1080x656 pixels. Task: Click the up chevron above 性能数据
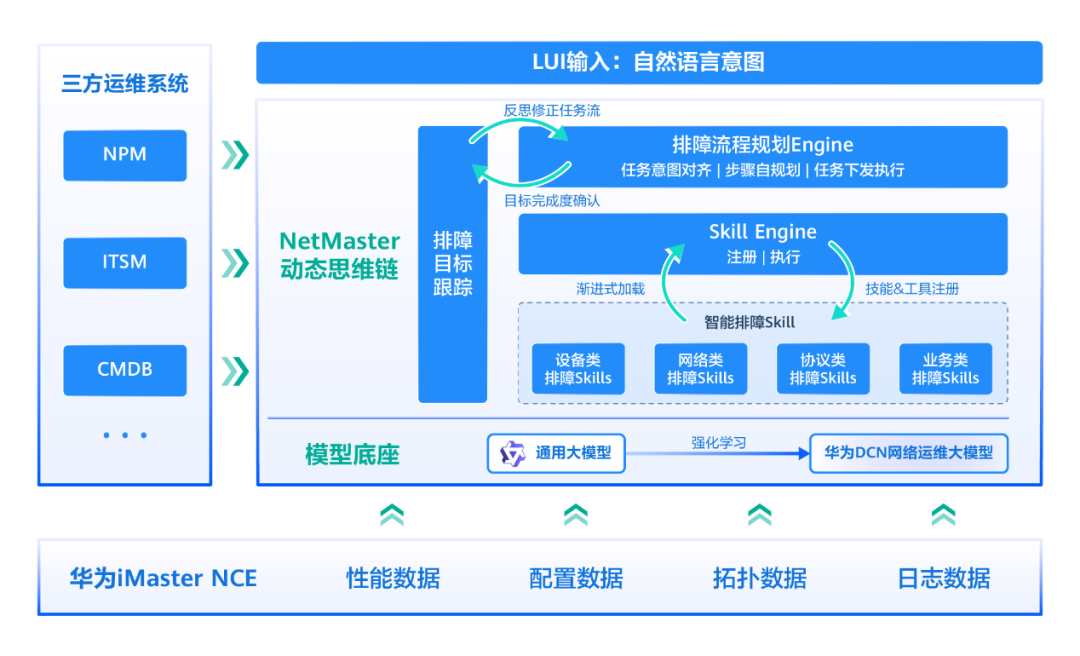[x=392, y=515]
